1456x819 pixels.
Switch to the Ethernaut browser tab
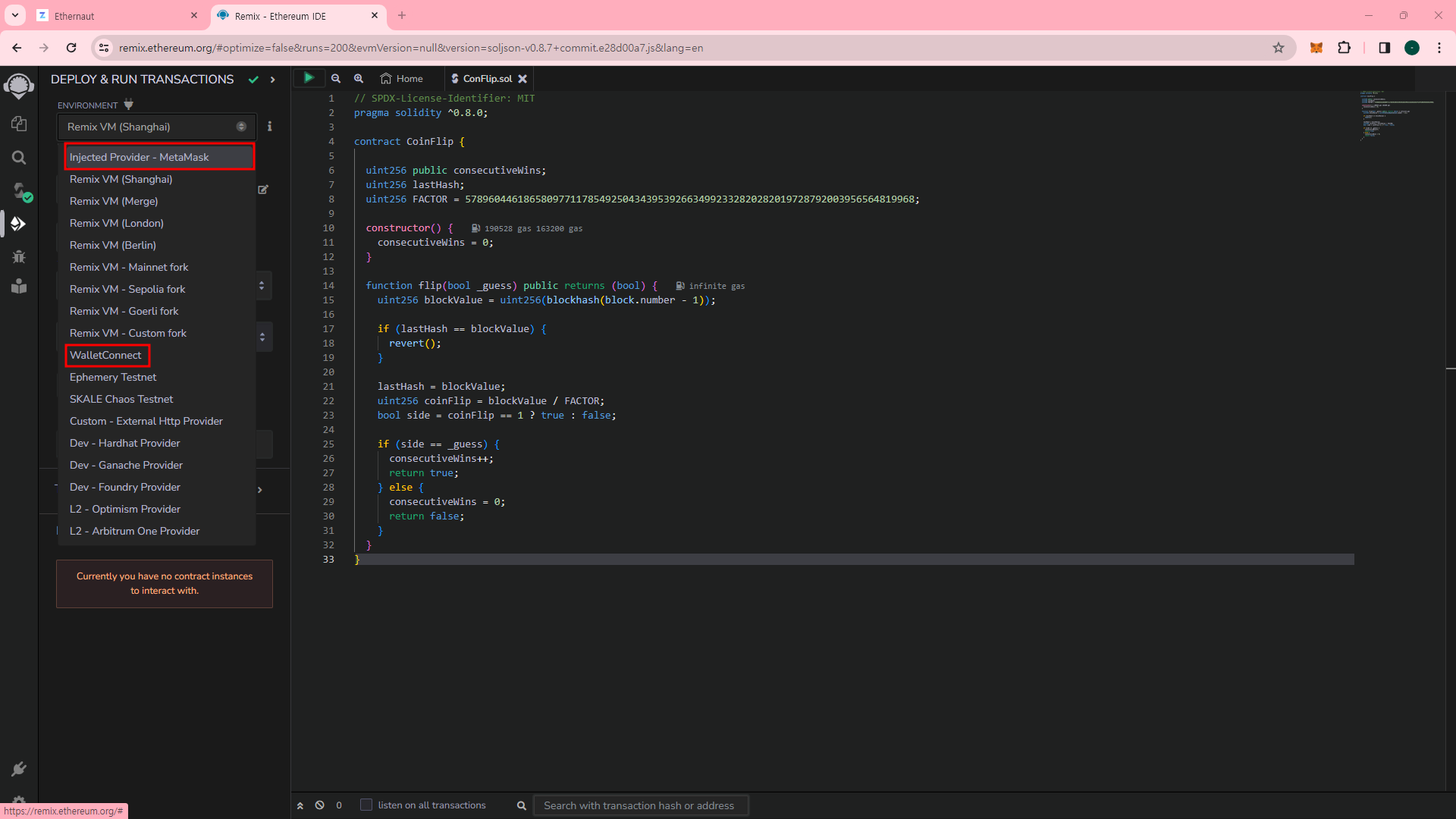(x=117, y=15)
